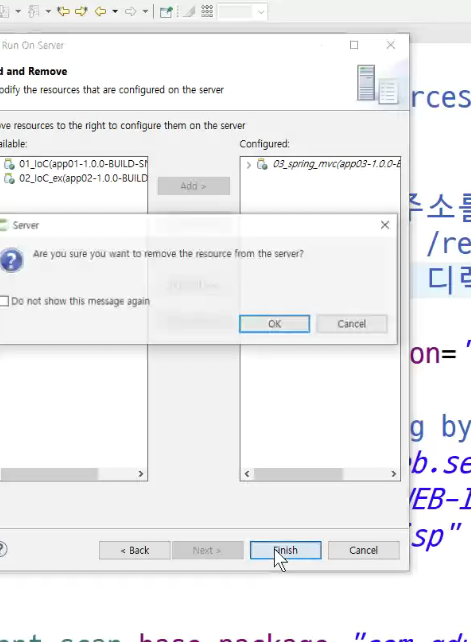
Task: Click the previous edit location arrow icon
Action: [63, 11]
